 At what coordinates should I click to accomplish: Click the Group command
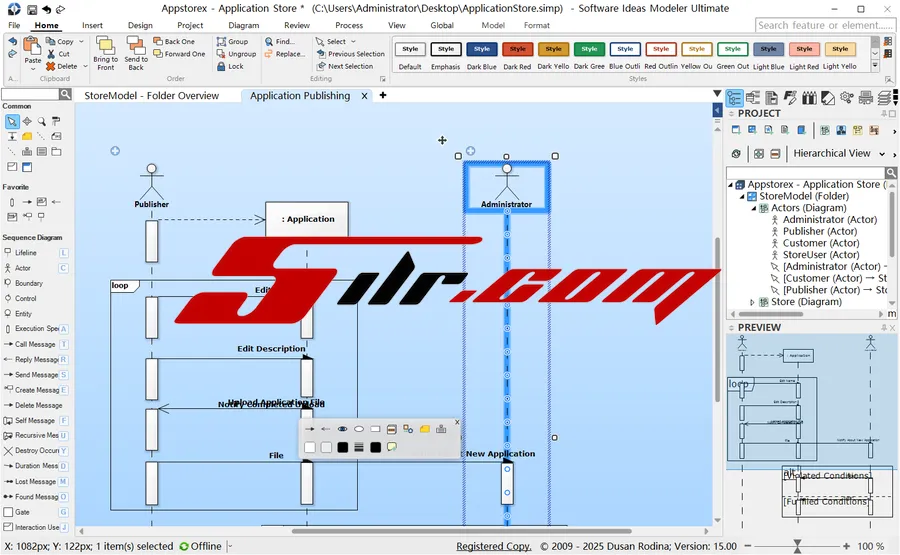click(x=232, y=41)
